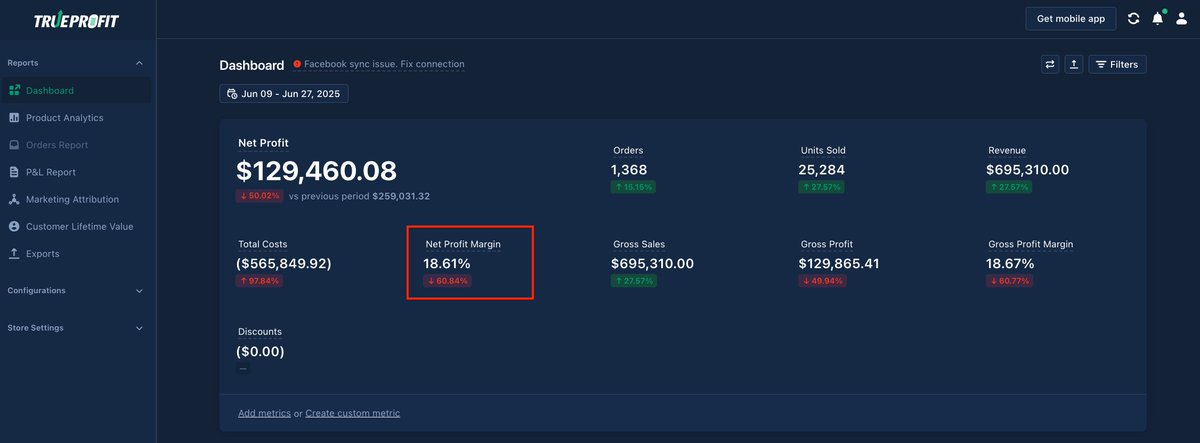Click the 60.77% gross margin change badge

1010,281
